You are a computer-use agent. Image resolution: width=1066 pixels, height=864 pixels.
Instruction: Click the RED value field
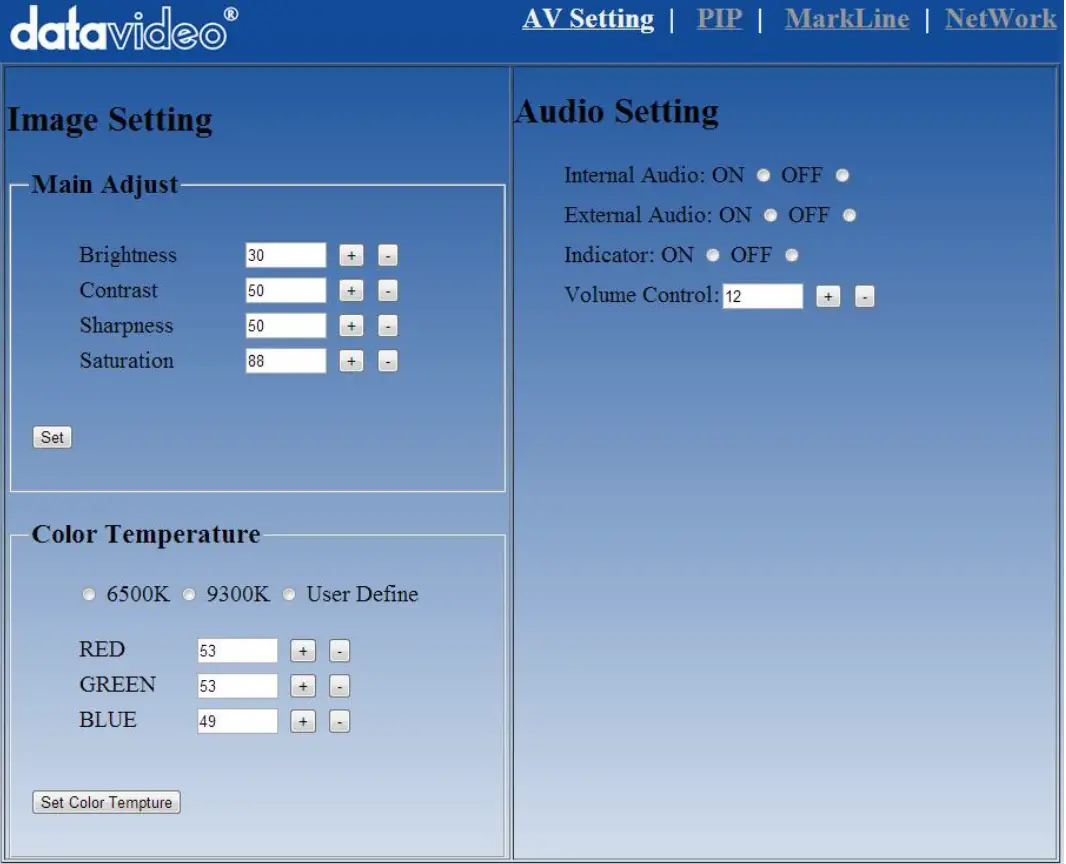[x=237, y=651]
